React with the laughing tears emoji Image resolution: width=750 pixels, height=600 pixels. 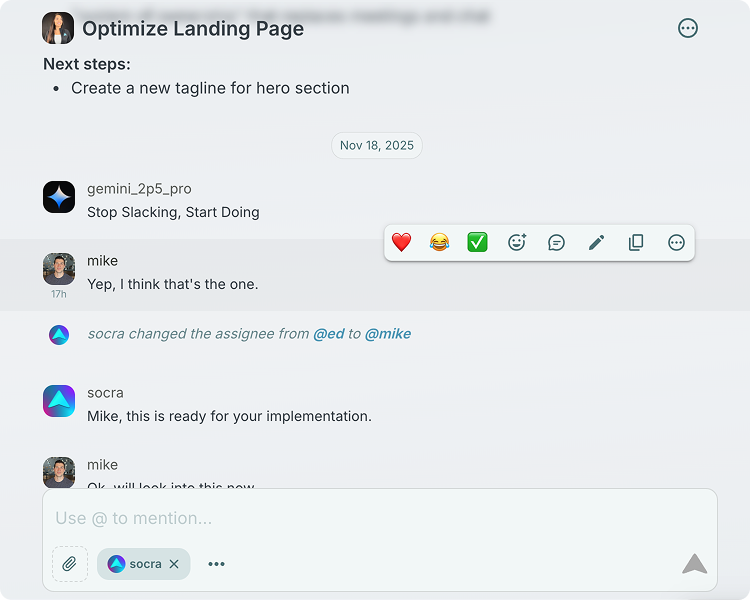pos(439,243)
